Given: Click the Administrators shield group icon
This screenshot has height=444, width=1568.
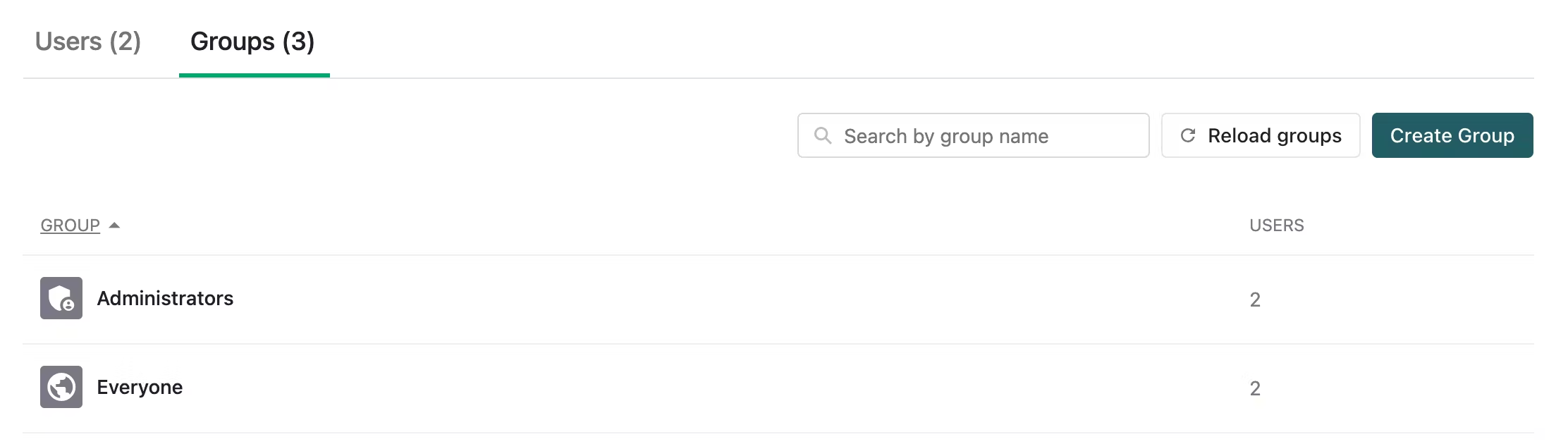Looking at the screenshot, I should [x=61, y=298].
